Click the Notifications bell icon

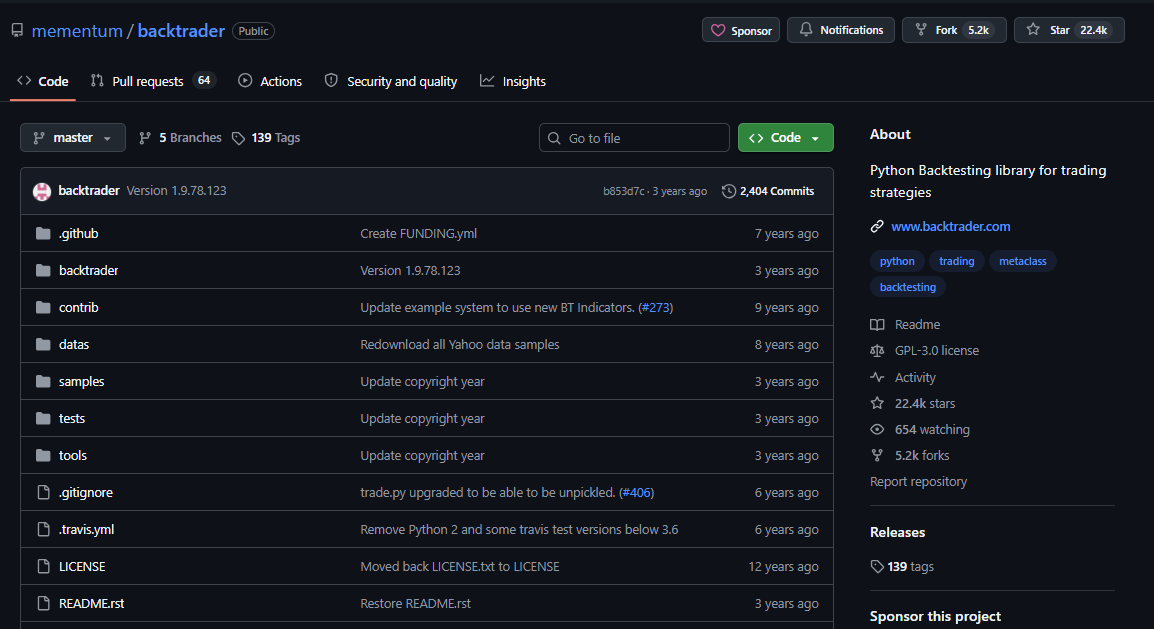click(806, 29)
